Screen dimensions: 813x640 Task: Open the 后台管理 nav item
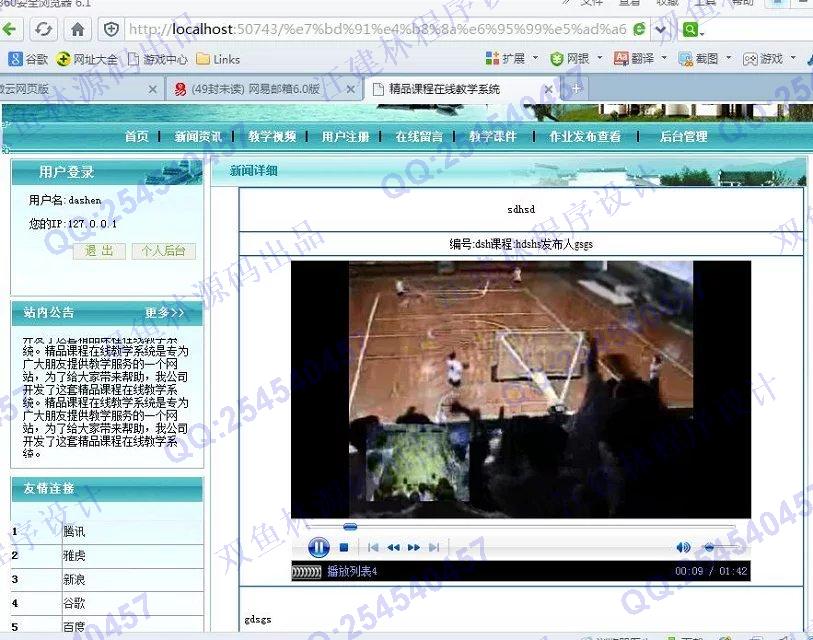coord(683,136)
